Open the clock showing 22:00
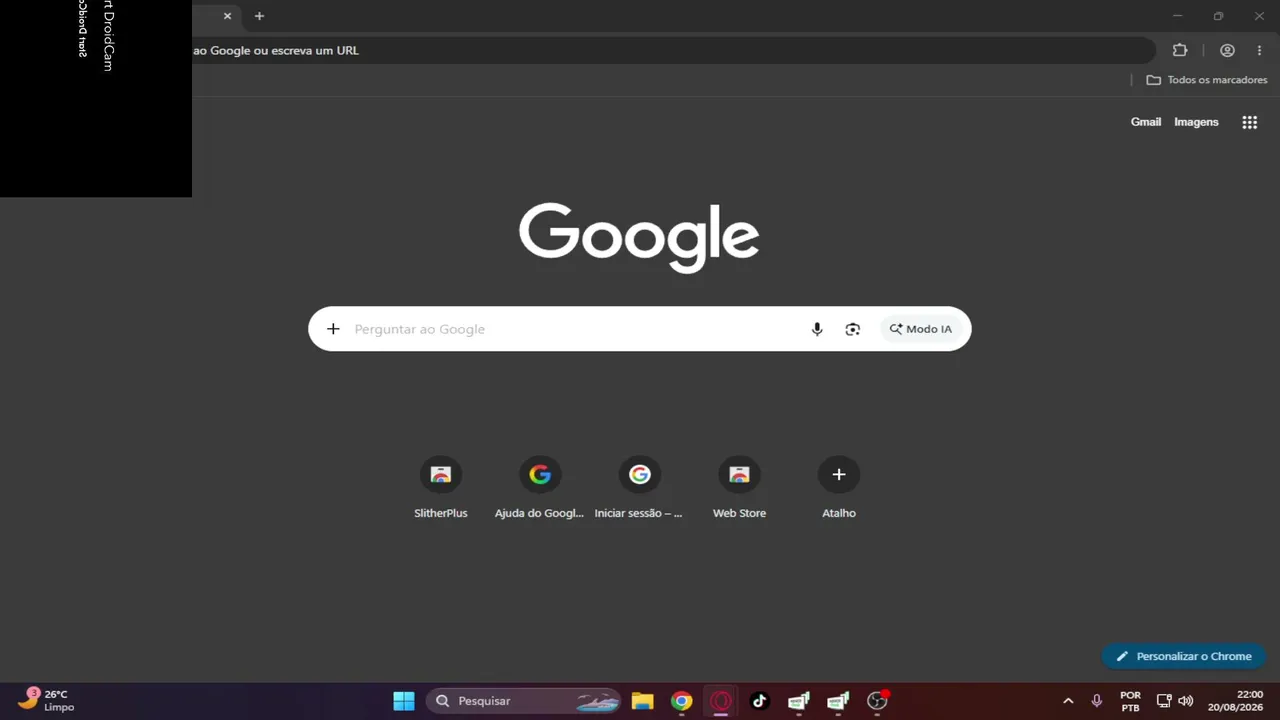 click(1236, 701)
